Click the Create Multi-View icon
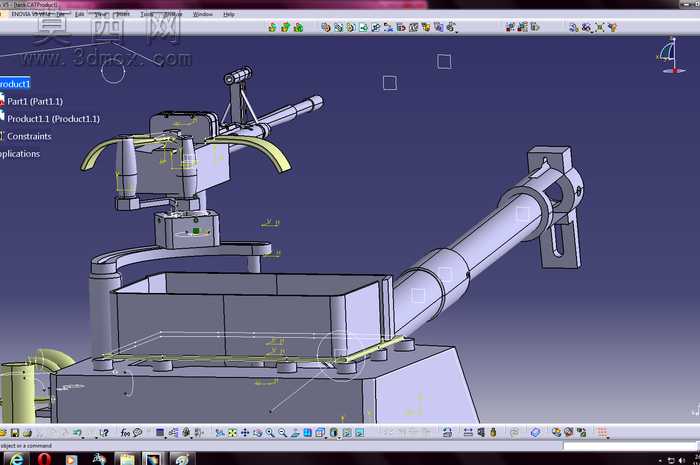The height and width of the screenshot is (465, 700). click(x=308, y=433)
